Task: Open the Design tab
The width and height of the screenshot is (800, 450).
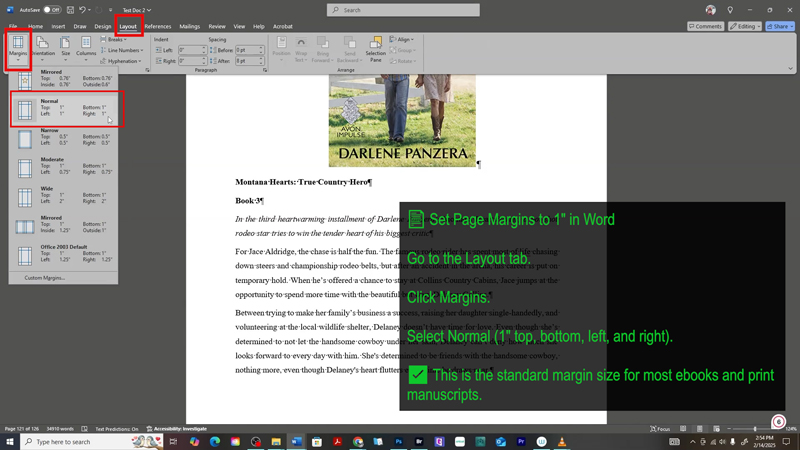Action: (103, 27)
